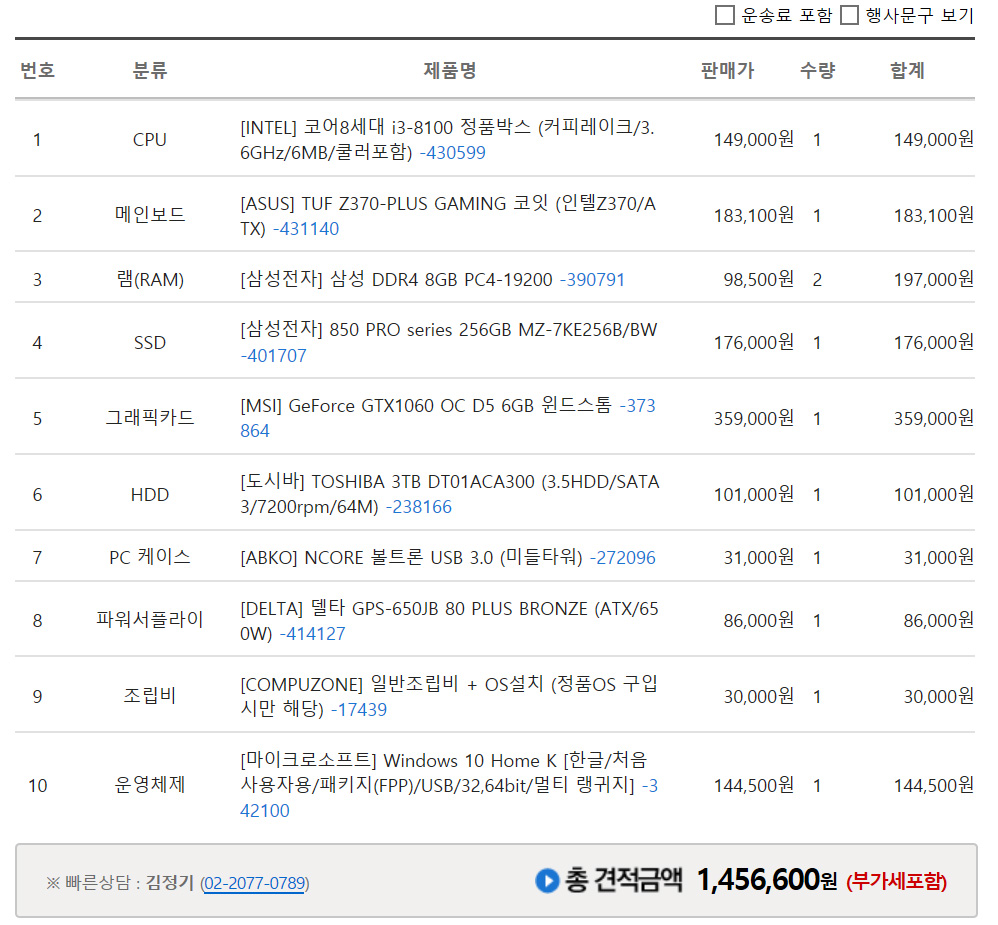Viewport: 998px width, 925px height.
Task: Click the MSI GeForce GTX1060 product name
Action: [425, 406]
